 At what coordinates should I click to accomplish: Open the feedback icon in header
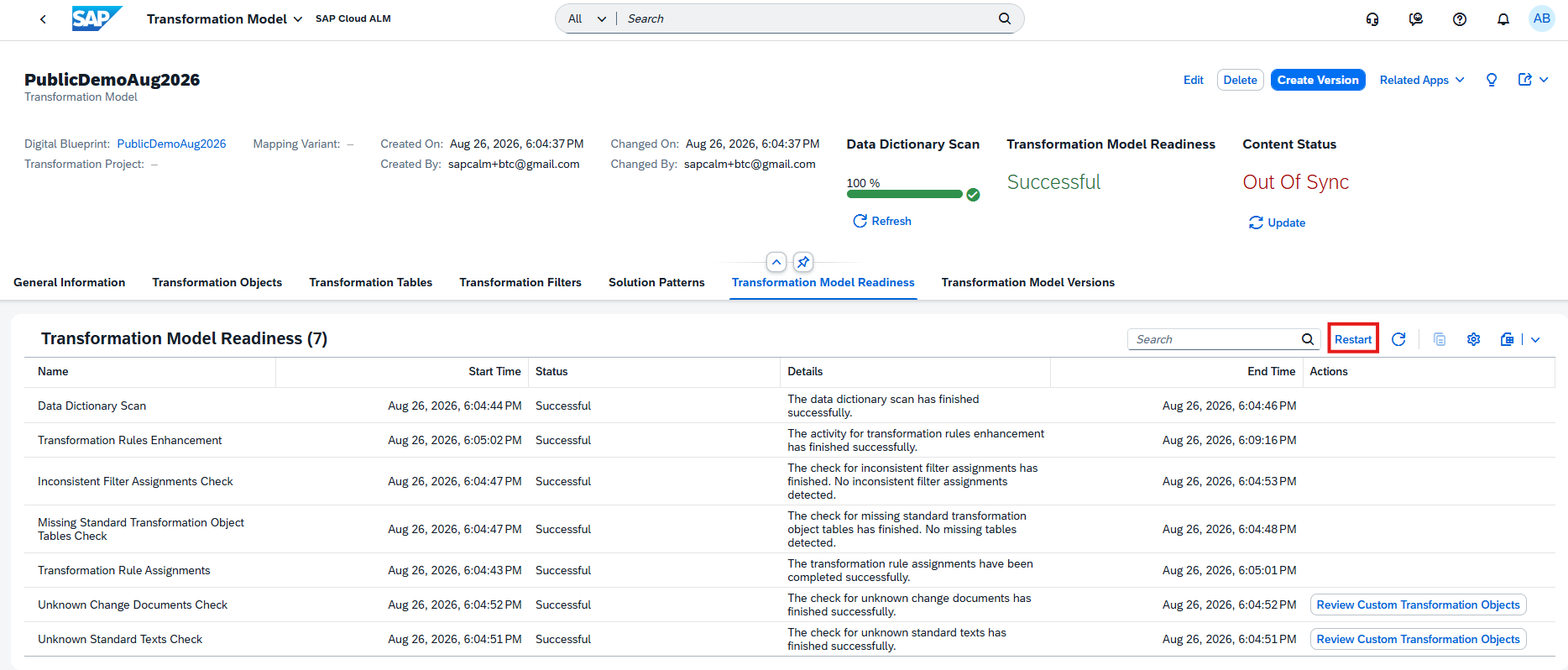(1416, 18)
